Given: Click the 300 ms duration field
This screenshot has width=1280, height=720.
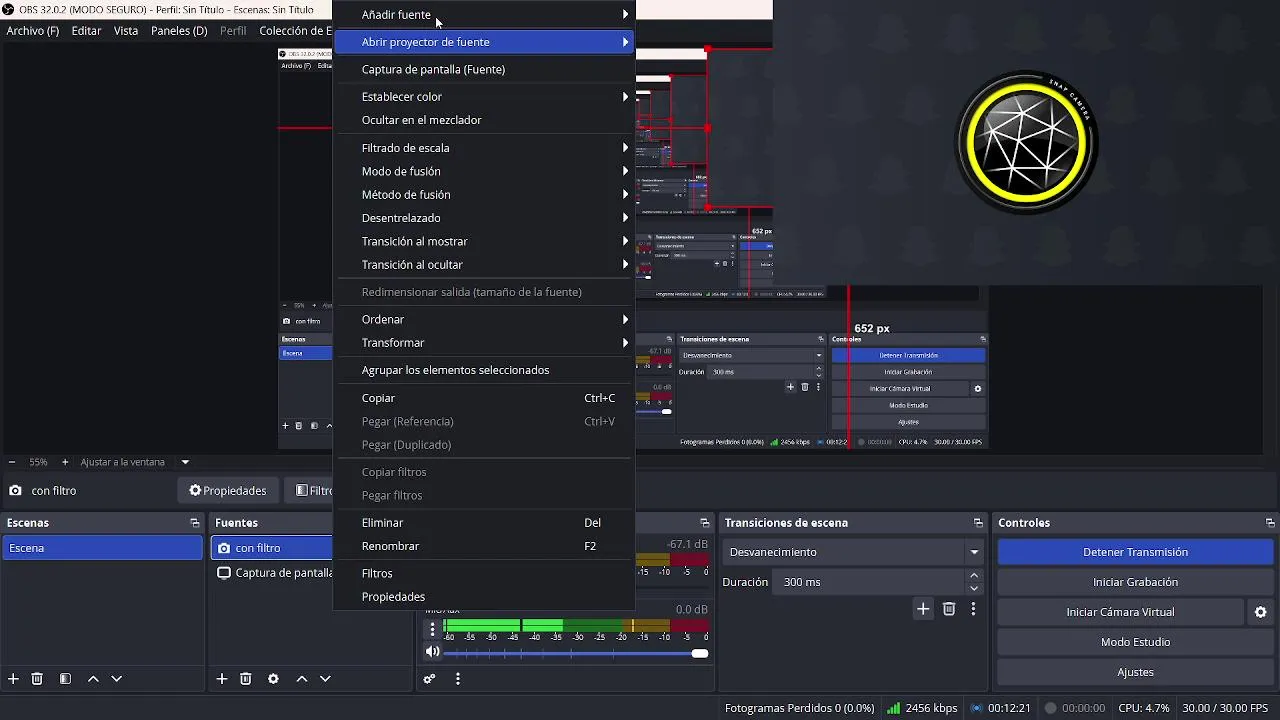Looking at the screenshot, I should point(868,582).
